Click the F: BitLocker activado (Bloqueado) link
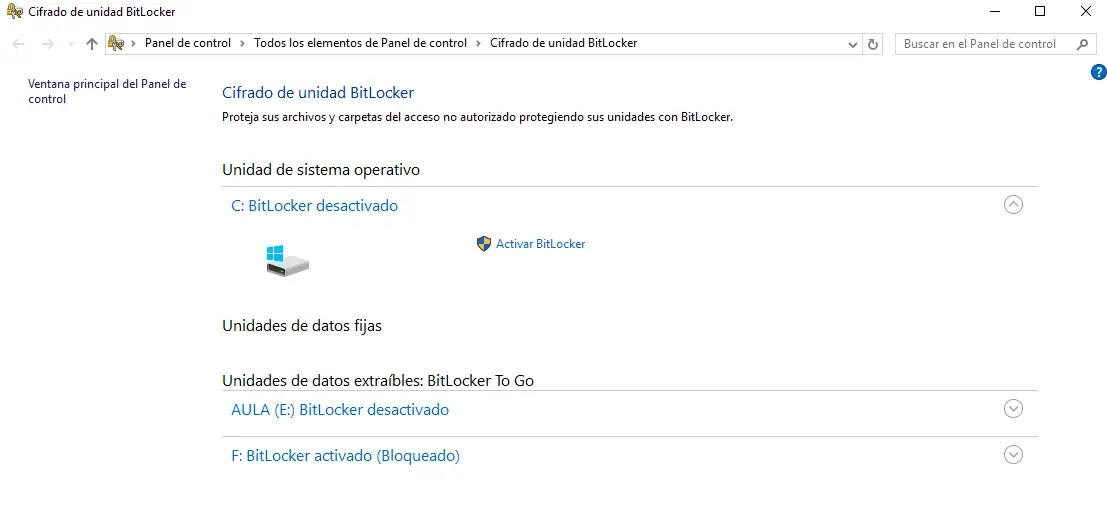 (x=345, y=456)
